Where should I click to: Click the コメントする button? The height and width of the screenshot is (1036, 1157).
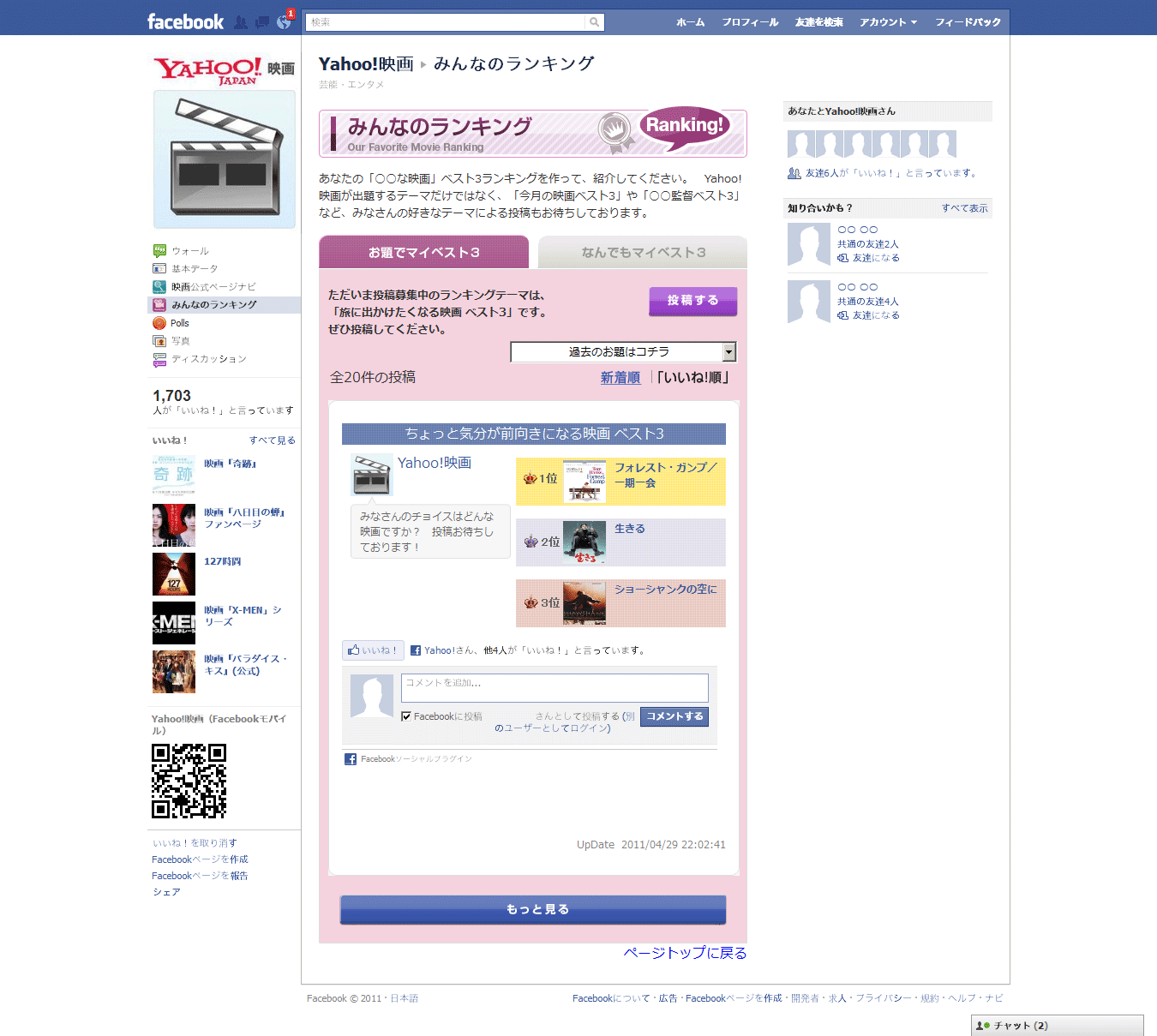coord(674,716)
